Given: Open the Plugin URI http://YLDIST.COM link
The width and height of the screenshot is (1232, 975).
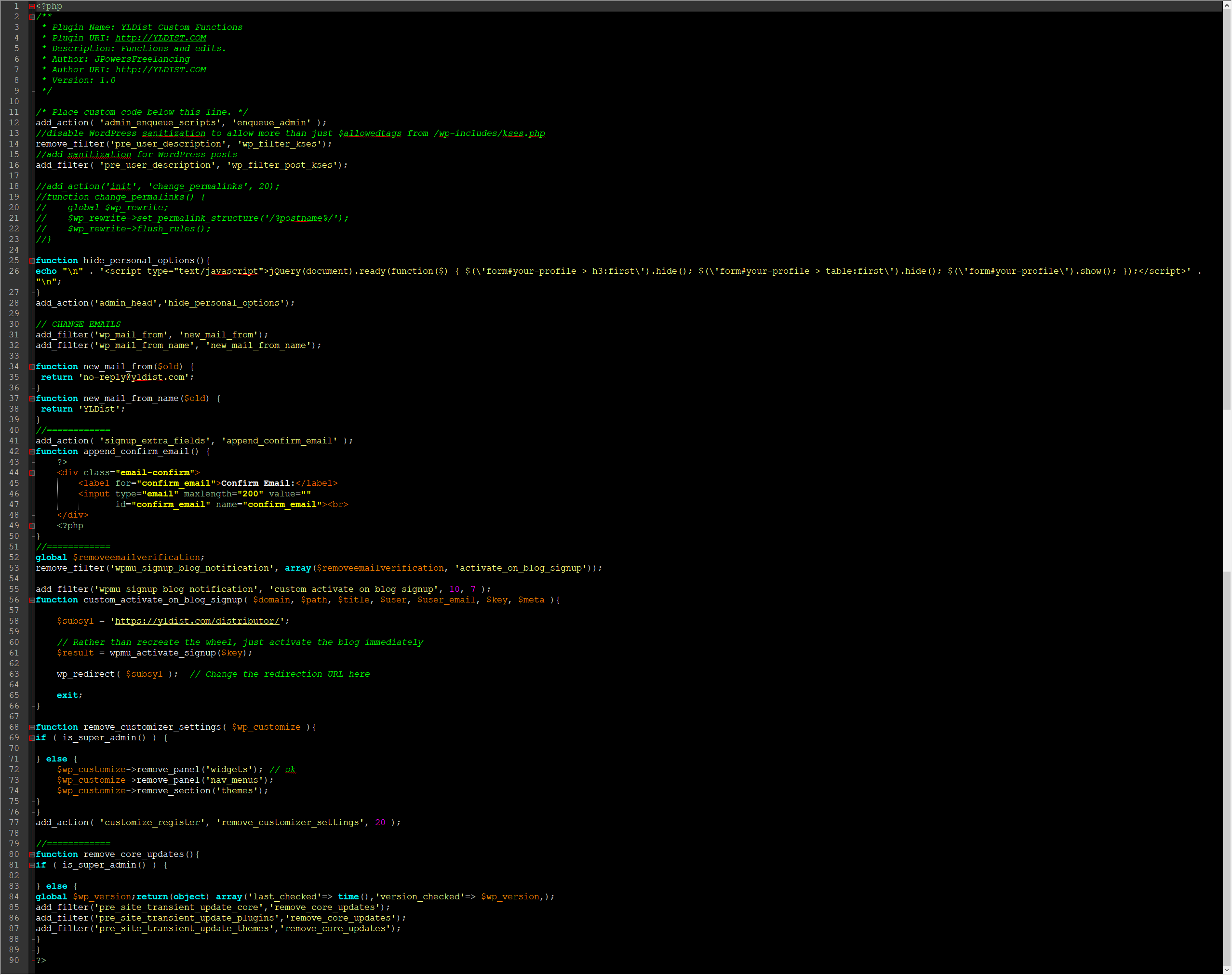Looking at the screenshot, I should [161, 38].
